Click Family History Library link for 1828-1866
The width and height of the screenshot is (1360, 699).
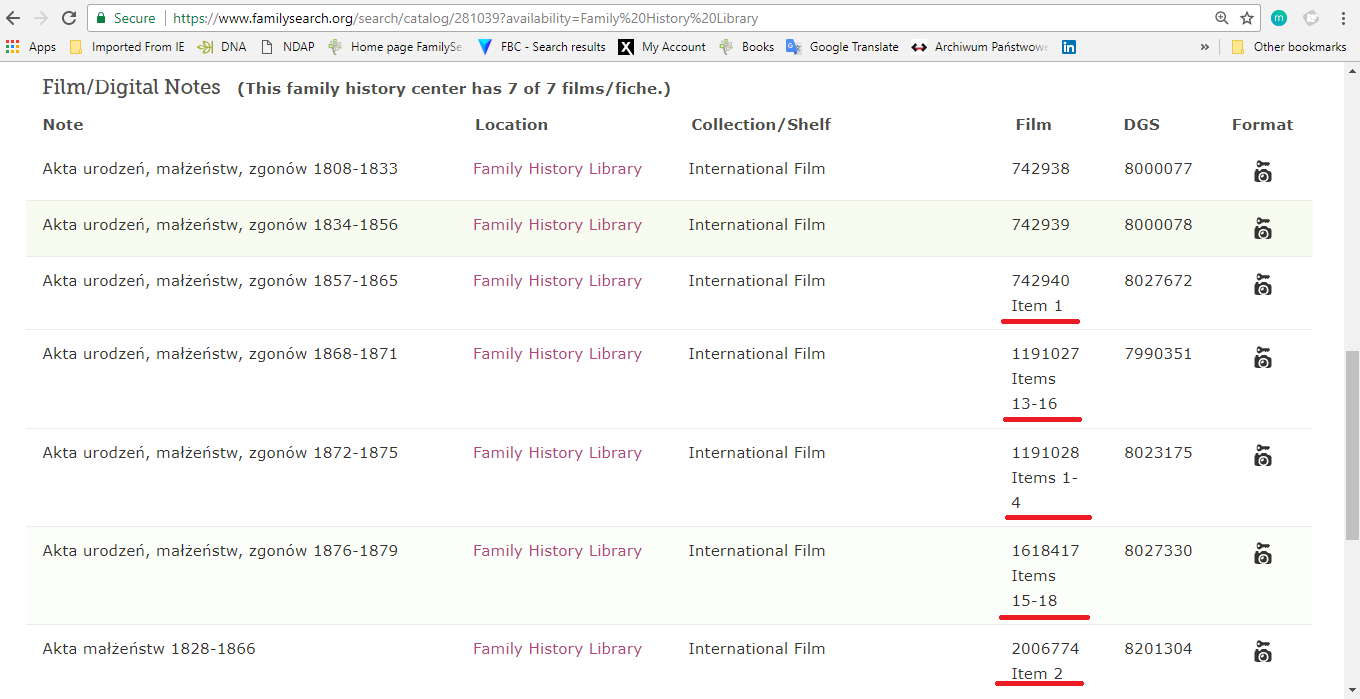557,649
